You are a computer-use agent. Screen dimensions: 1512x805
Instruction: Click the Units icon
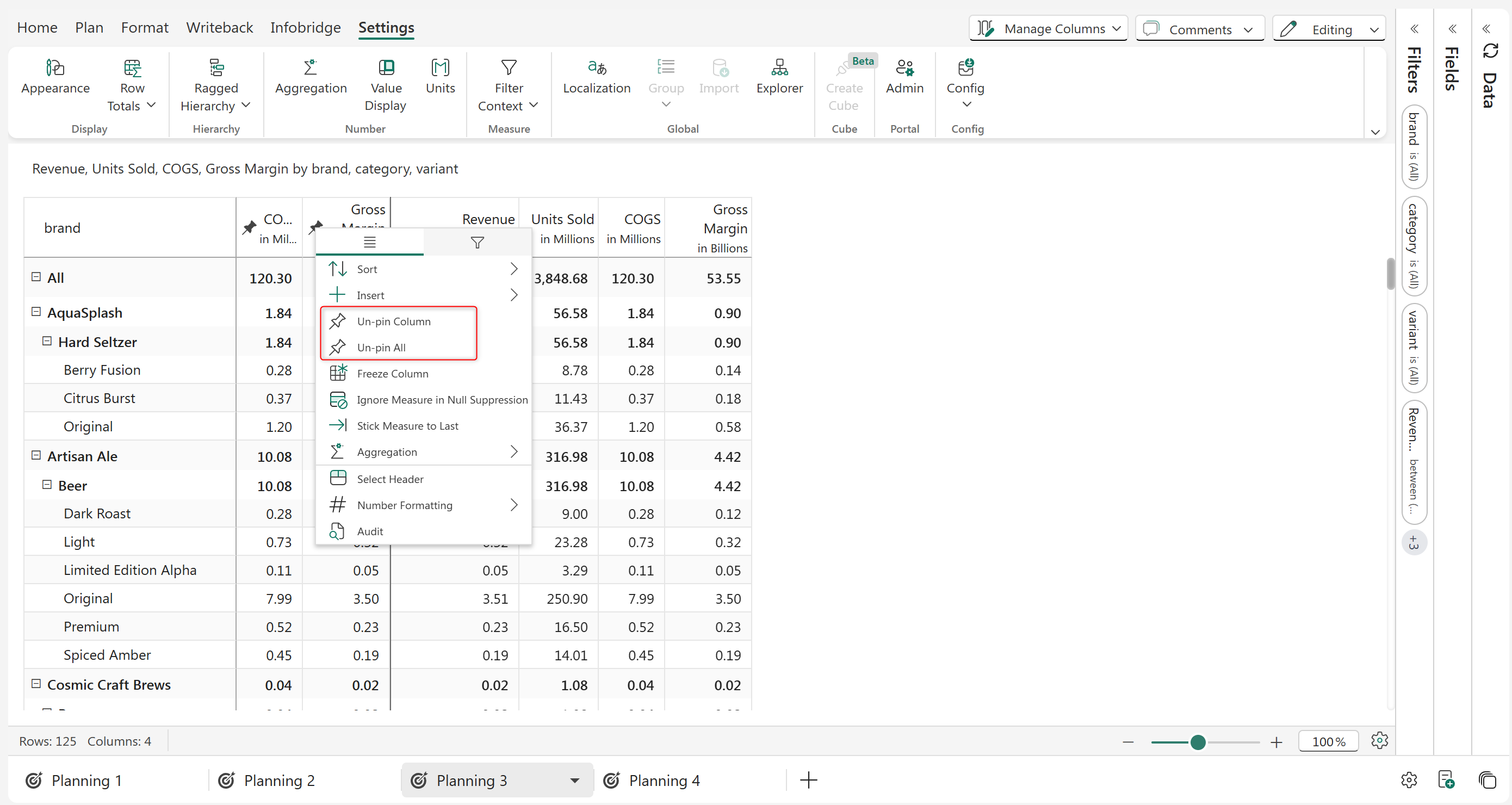(439, 68)
